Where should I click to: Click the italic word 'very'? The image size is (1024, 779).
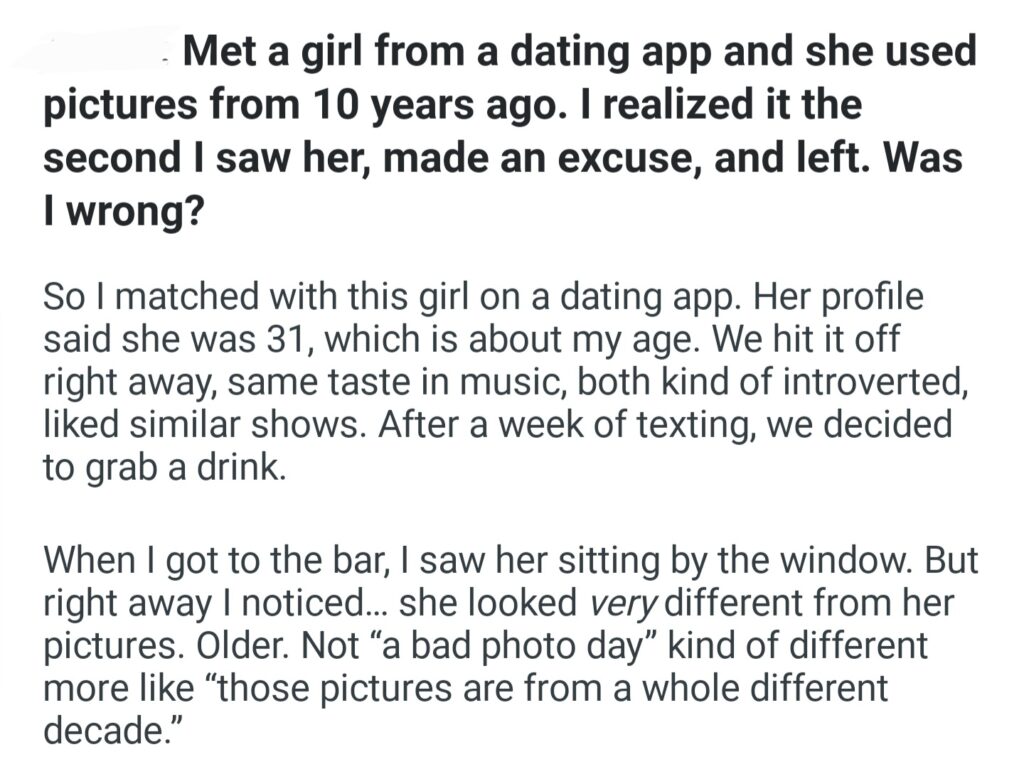[x=625, y=603]
